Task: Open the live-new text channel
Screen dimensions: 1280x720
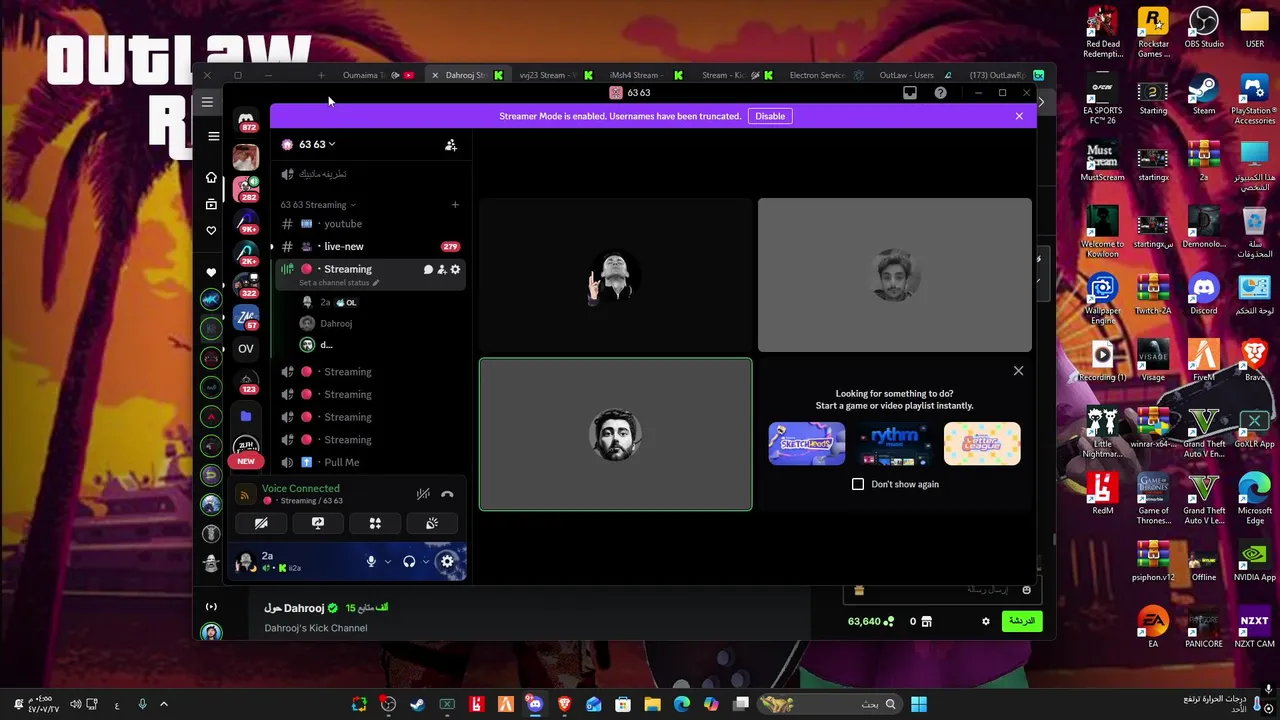Action: [370, 246]
